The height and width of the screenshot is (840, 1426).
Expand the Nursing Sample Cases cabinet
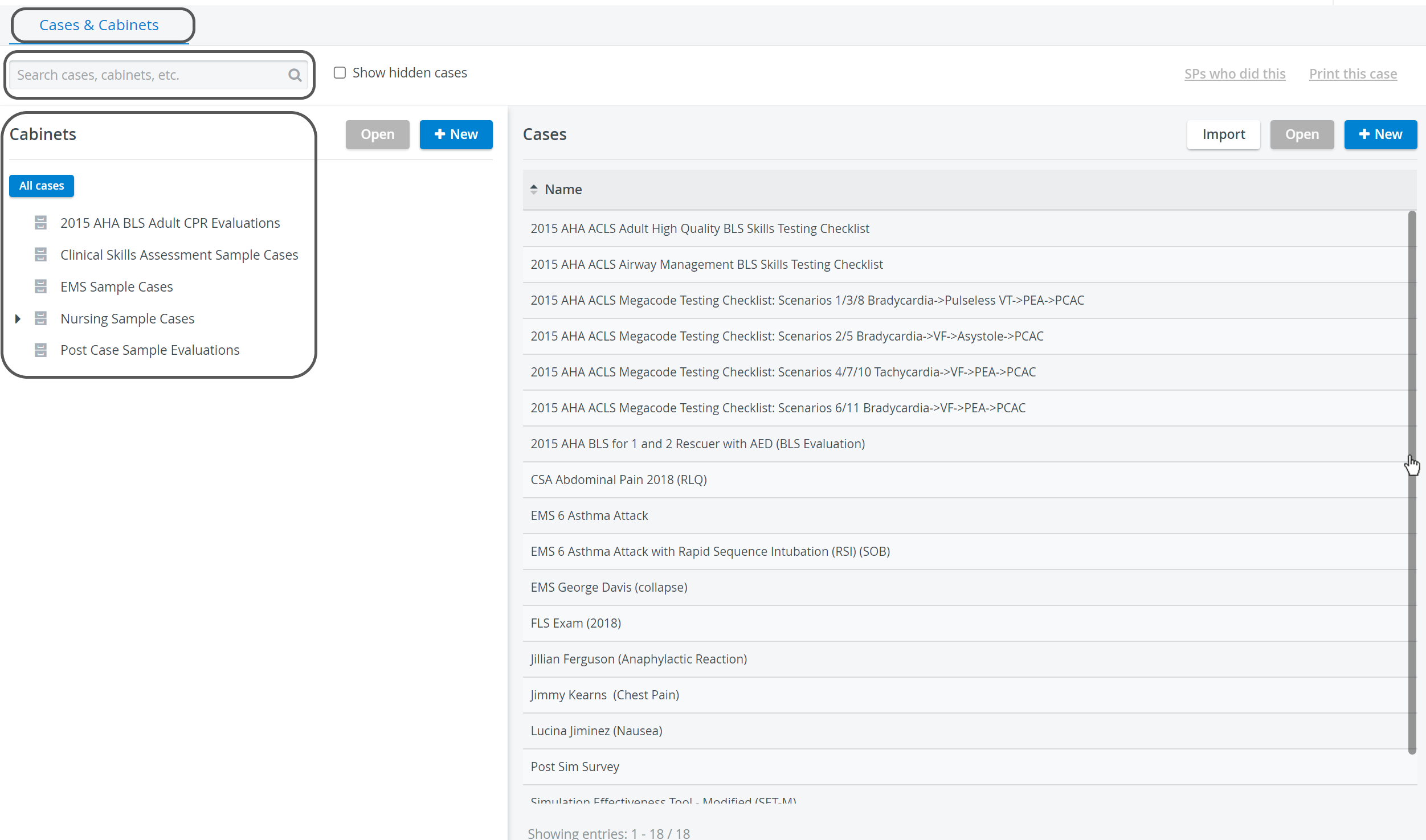click(18, 318)
